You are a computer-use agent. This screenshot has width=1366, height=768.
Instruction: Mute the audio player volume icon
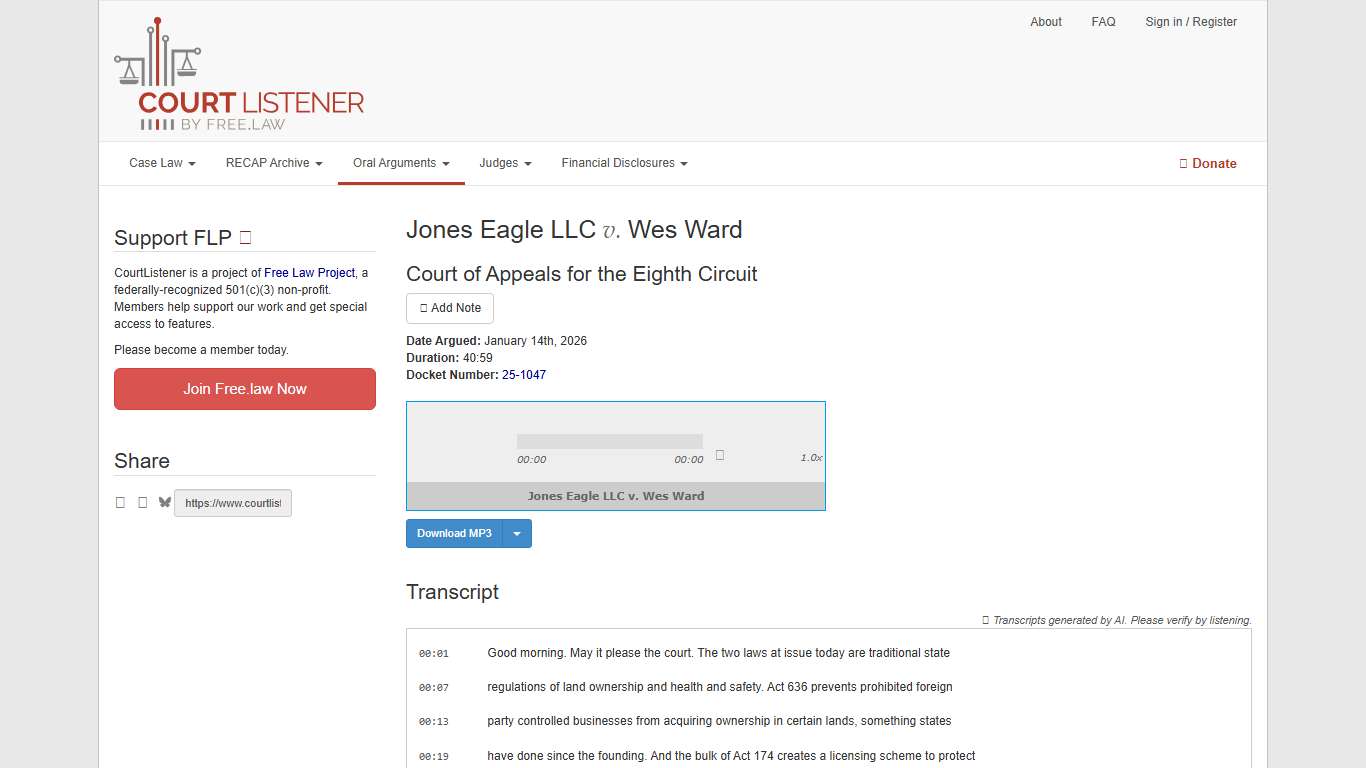719,455
